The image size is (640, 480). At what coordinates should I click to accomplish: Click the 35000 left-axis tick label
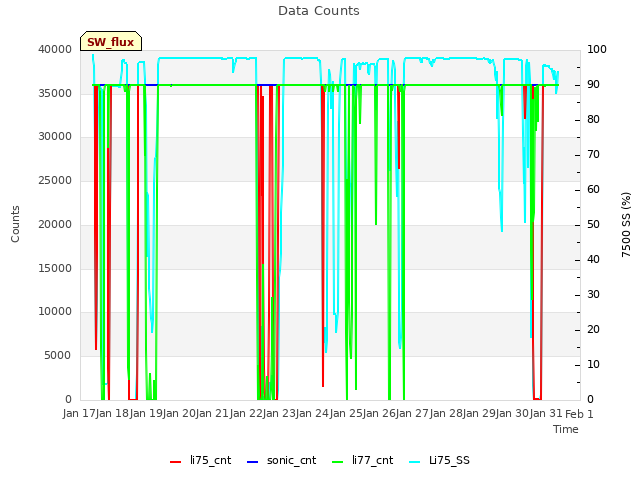(x=55, y=93)
